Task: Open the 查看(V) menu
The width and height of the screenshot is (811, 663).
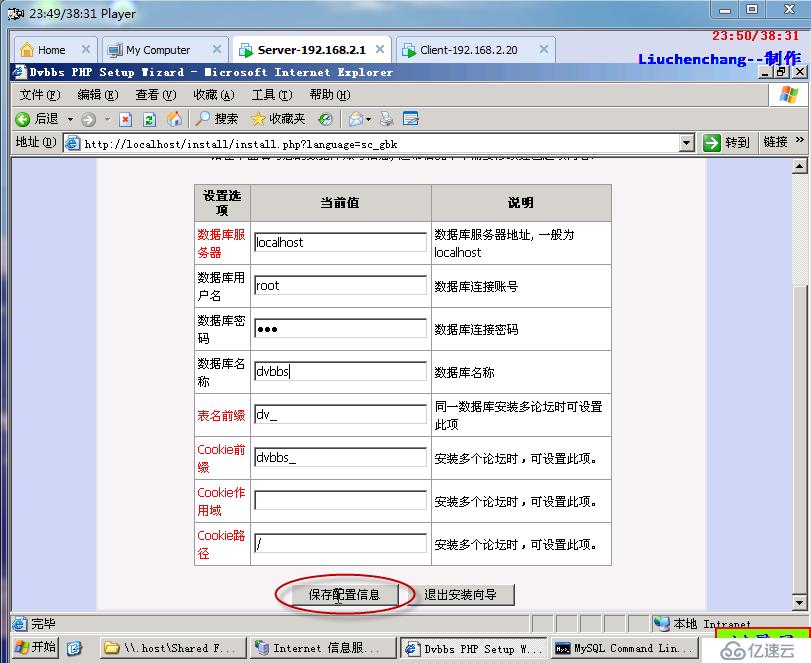Action: click(x=156, y=95)
